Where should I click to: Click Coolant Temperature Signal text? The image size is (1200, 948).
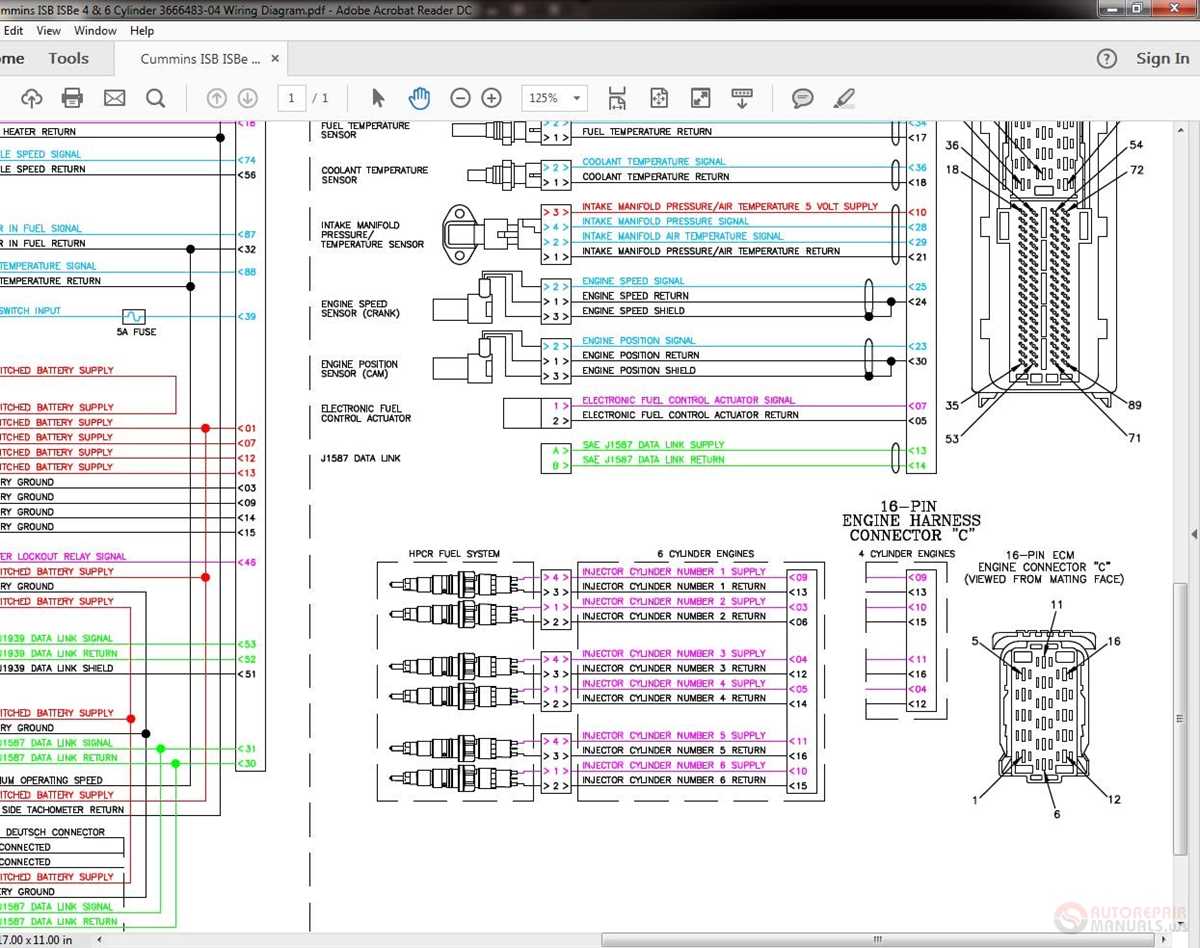tap(654, 162)
